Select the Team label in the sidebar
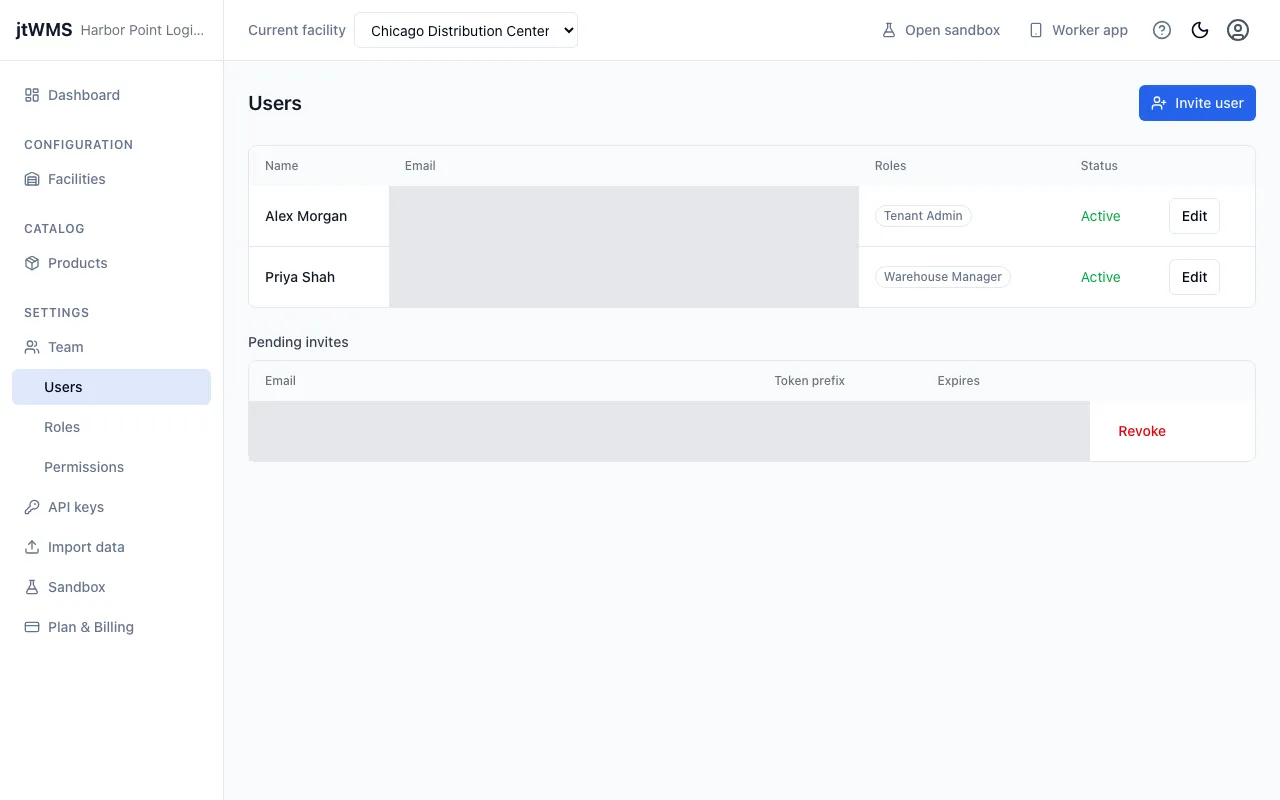1280x800 pixels. click(66, 347)
